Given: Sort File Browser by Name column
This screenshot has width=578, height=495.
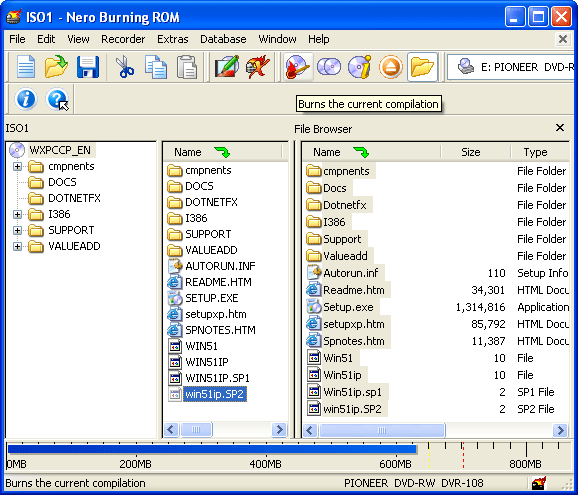Looking at the screenshot, I should pos(371,152).
